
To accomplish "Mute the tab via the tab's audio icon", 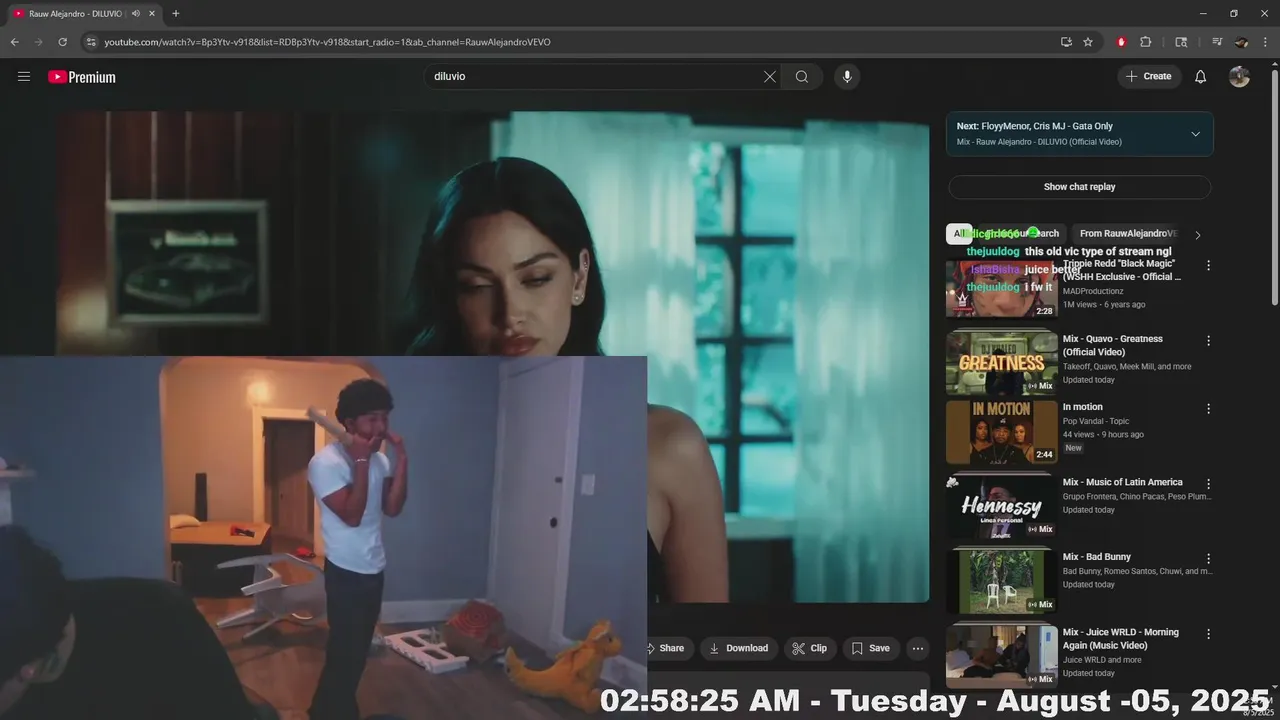I will 135,14.
